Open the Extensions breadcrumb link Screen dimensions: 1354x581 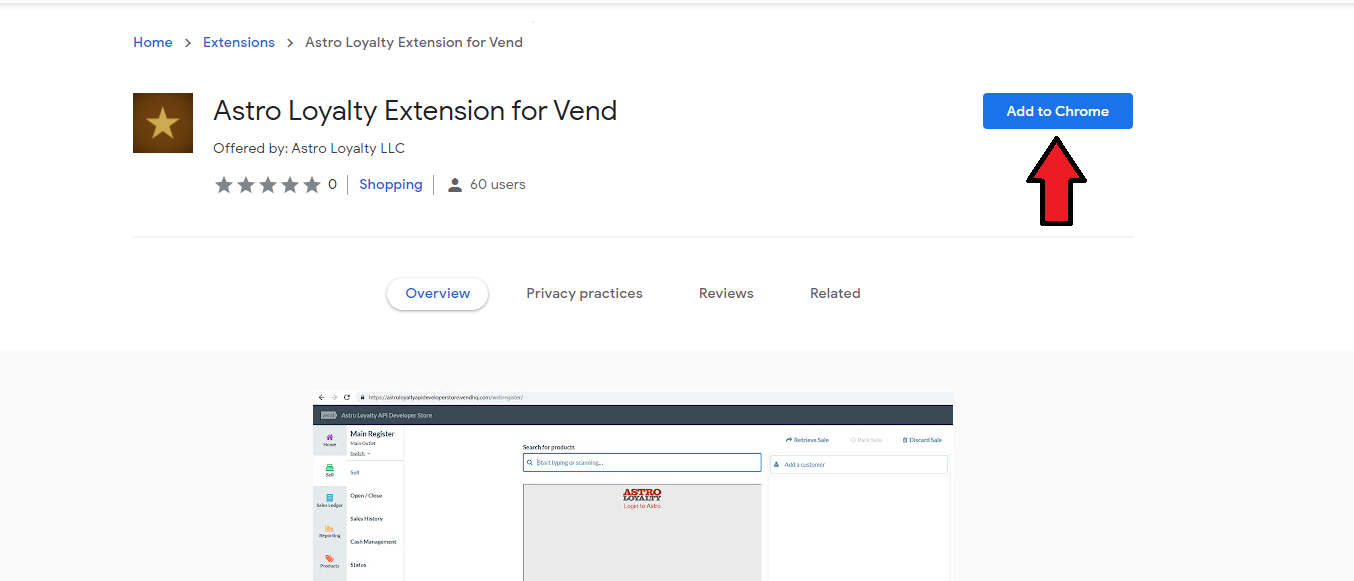[x=238, y=42]
